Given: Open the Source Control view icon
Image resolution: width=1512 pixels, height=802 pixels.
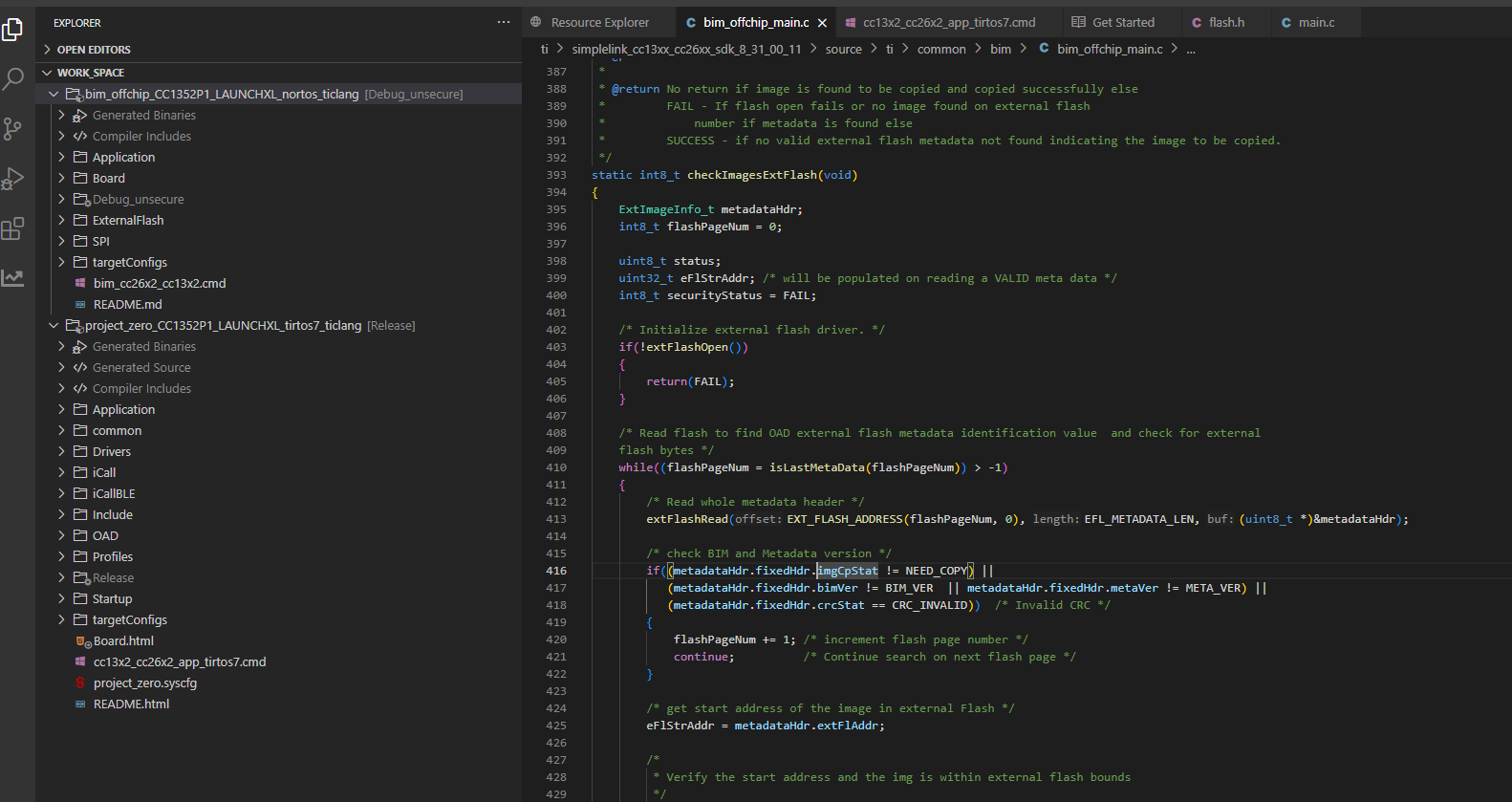Looking at the screenshot, I should (13, 129).
